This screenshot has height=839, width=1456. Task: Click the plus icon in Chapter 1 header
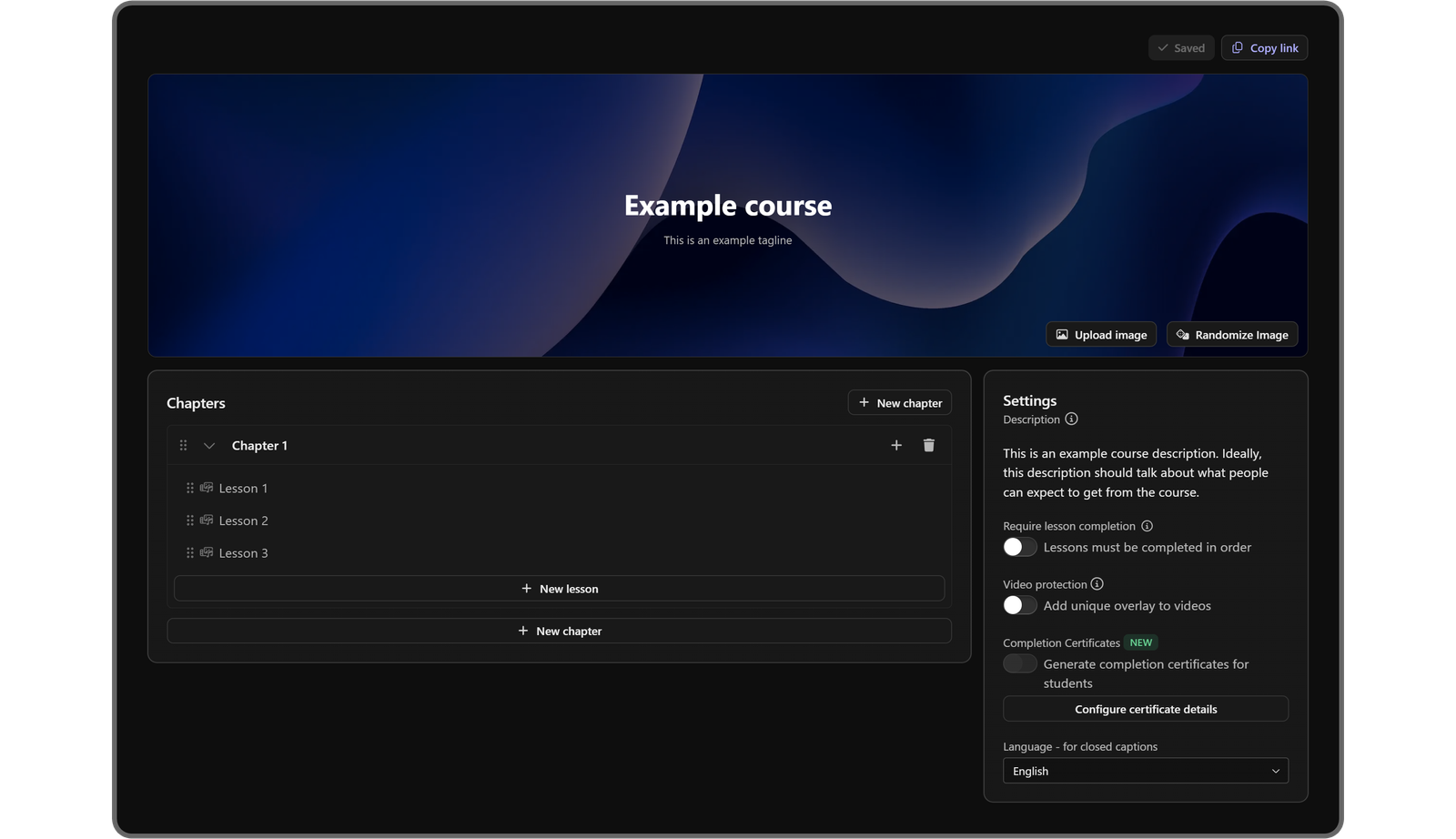[x=896, y=445]
